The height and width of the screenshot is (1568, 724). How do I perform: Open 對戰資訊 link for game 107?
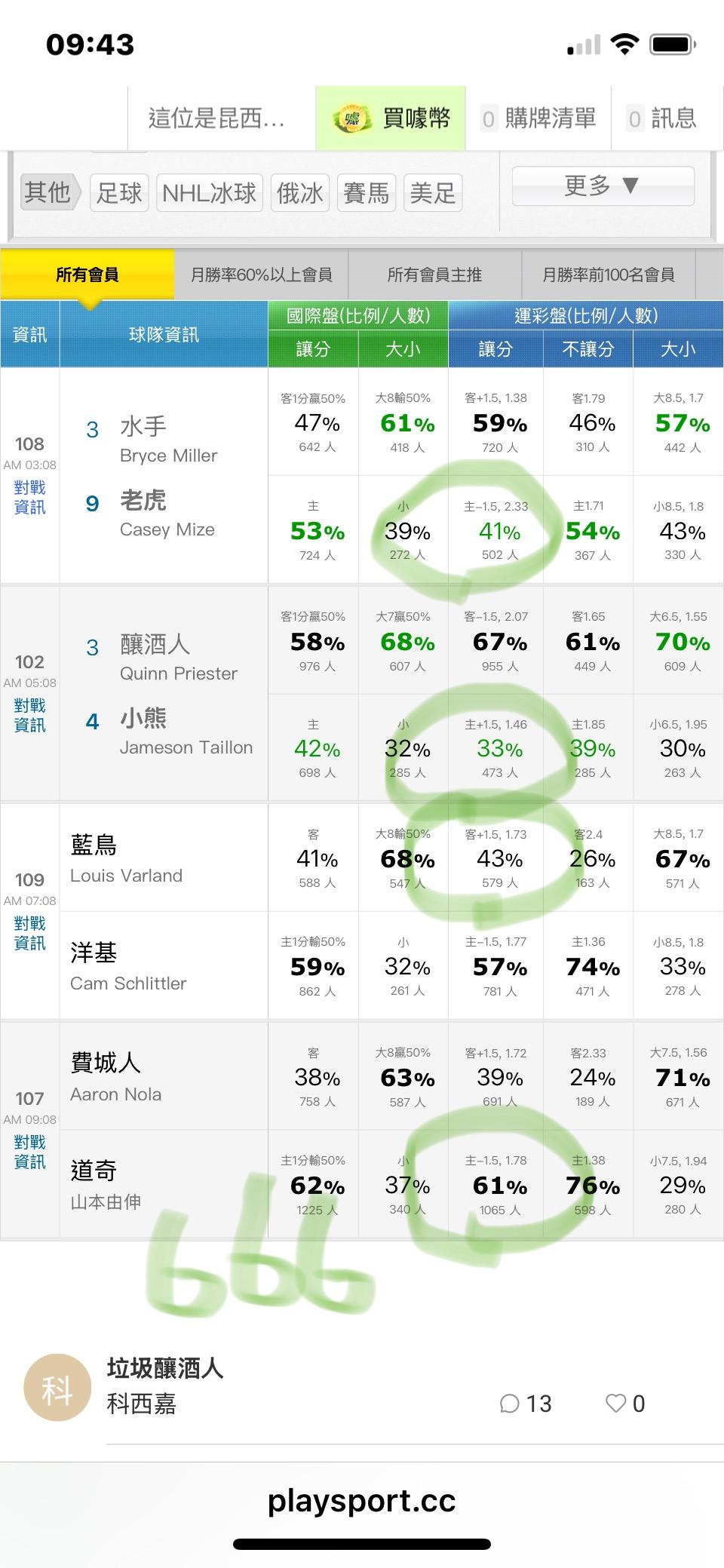tap(29, 1152)
